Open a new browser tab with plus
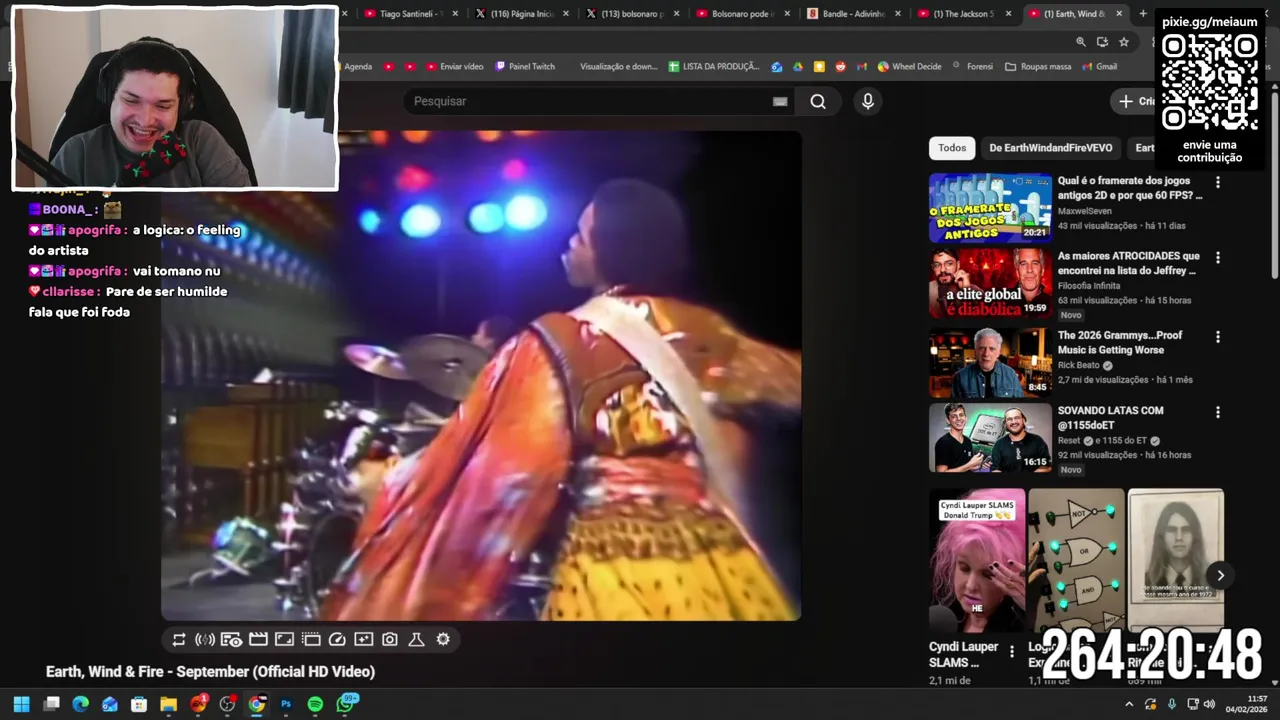1280x720 pixels. (x=1143, y=14)
